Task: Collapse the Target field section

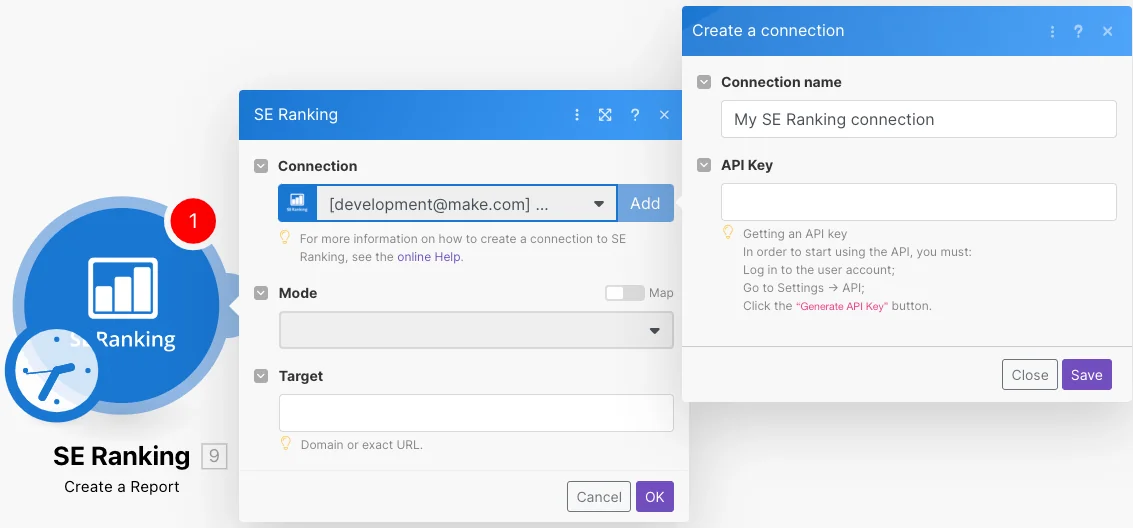Action: (261, 376)
